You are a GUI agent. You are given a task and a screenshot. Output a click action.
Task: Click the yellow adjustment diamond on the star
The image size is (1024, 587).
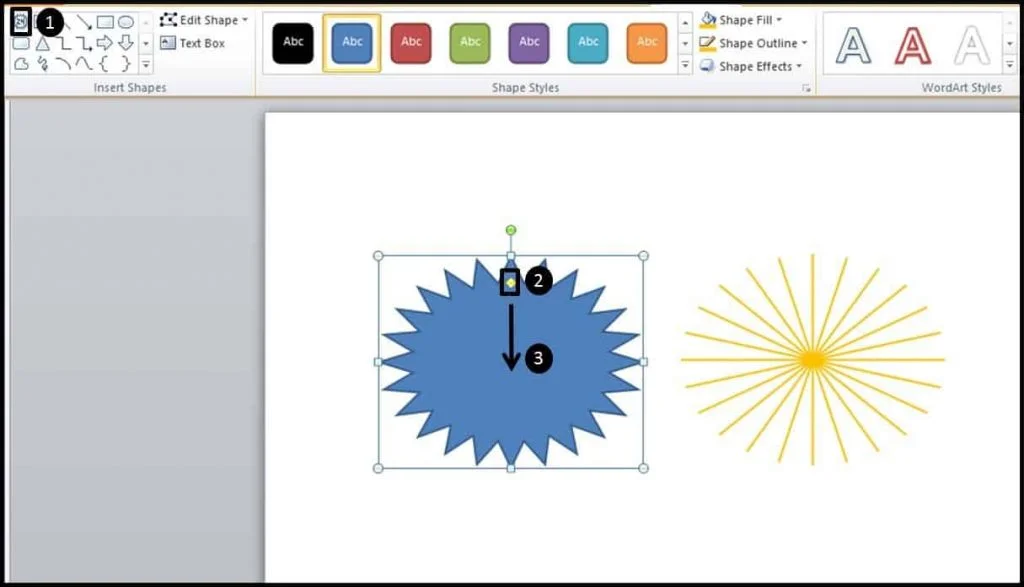pos(510,283)
